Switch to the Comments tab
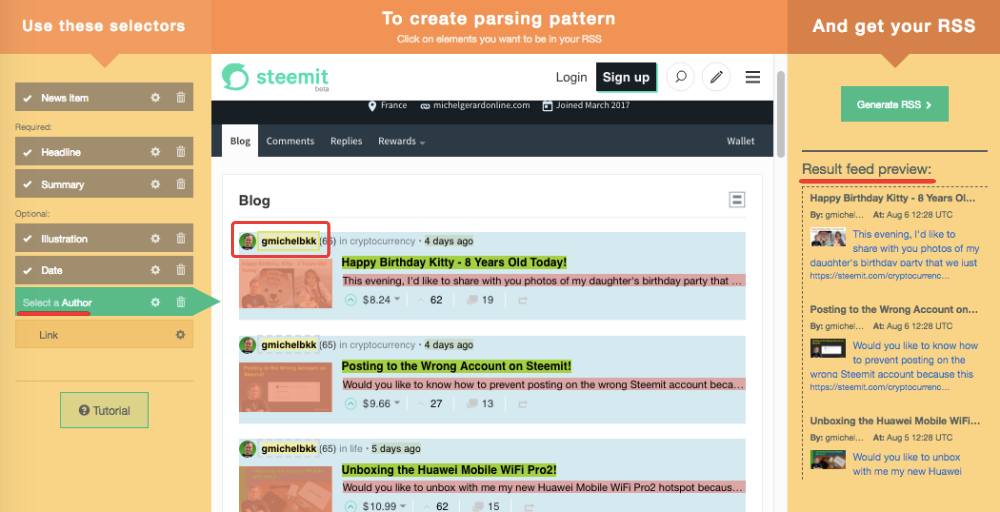Screen dimensions: 1000x512 pyautogui.click(x=290, y=141)
